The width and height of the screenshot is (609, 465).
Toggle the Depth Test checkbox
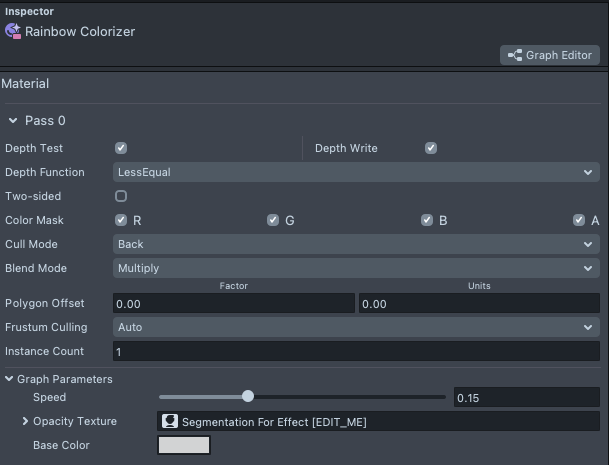coord(121,148)
